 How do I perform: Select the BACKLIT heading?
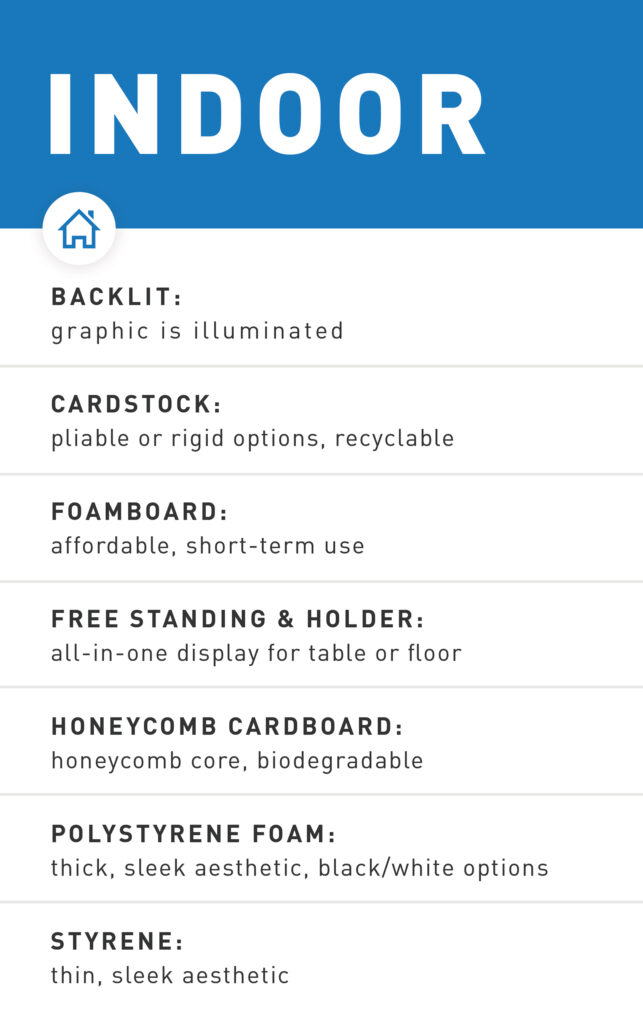click(x=116, y=297)
